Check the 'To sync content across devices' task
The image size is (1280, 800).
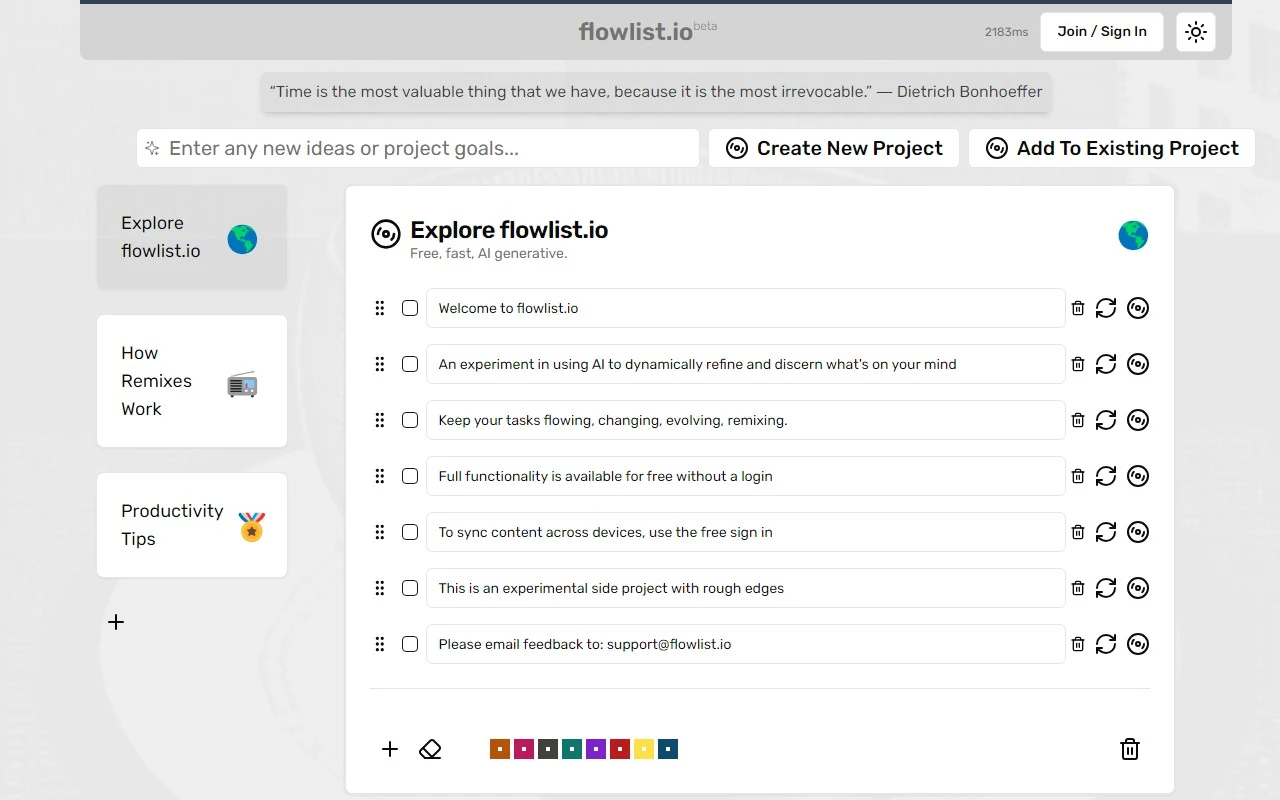coord(410,532)
